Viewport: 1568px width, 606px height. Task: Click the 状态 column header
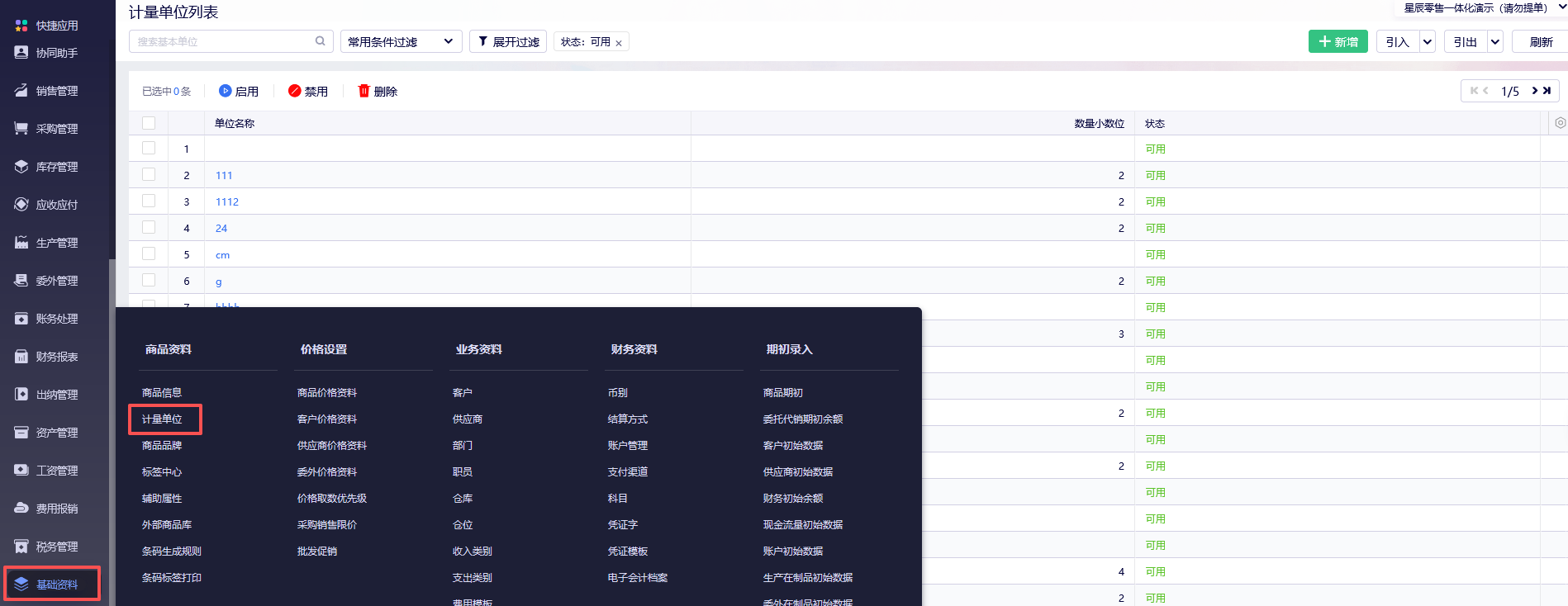[x=1155, y=123]
